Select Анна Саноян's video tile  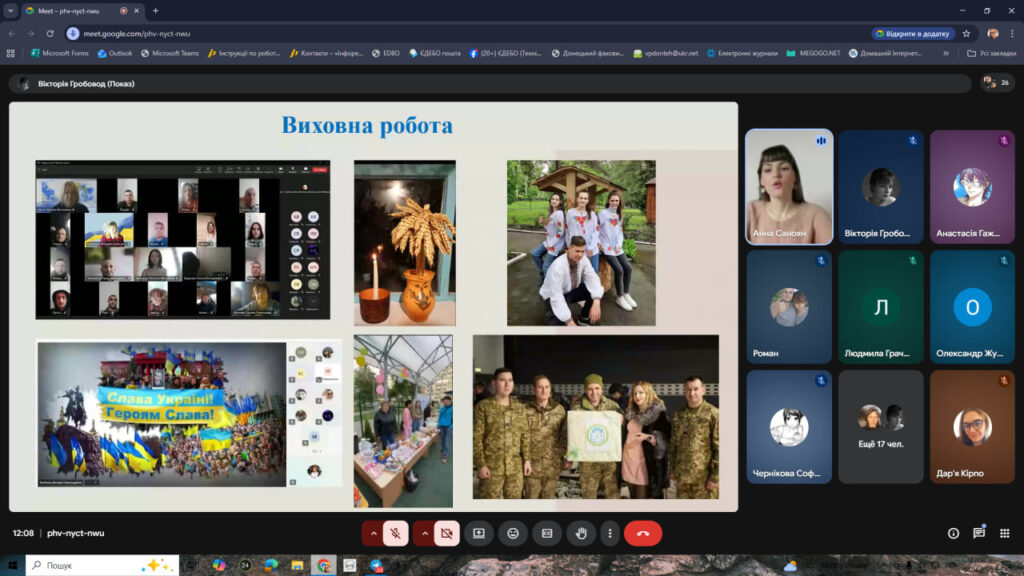(x=789, y=187)
